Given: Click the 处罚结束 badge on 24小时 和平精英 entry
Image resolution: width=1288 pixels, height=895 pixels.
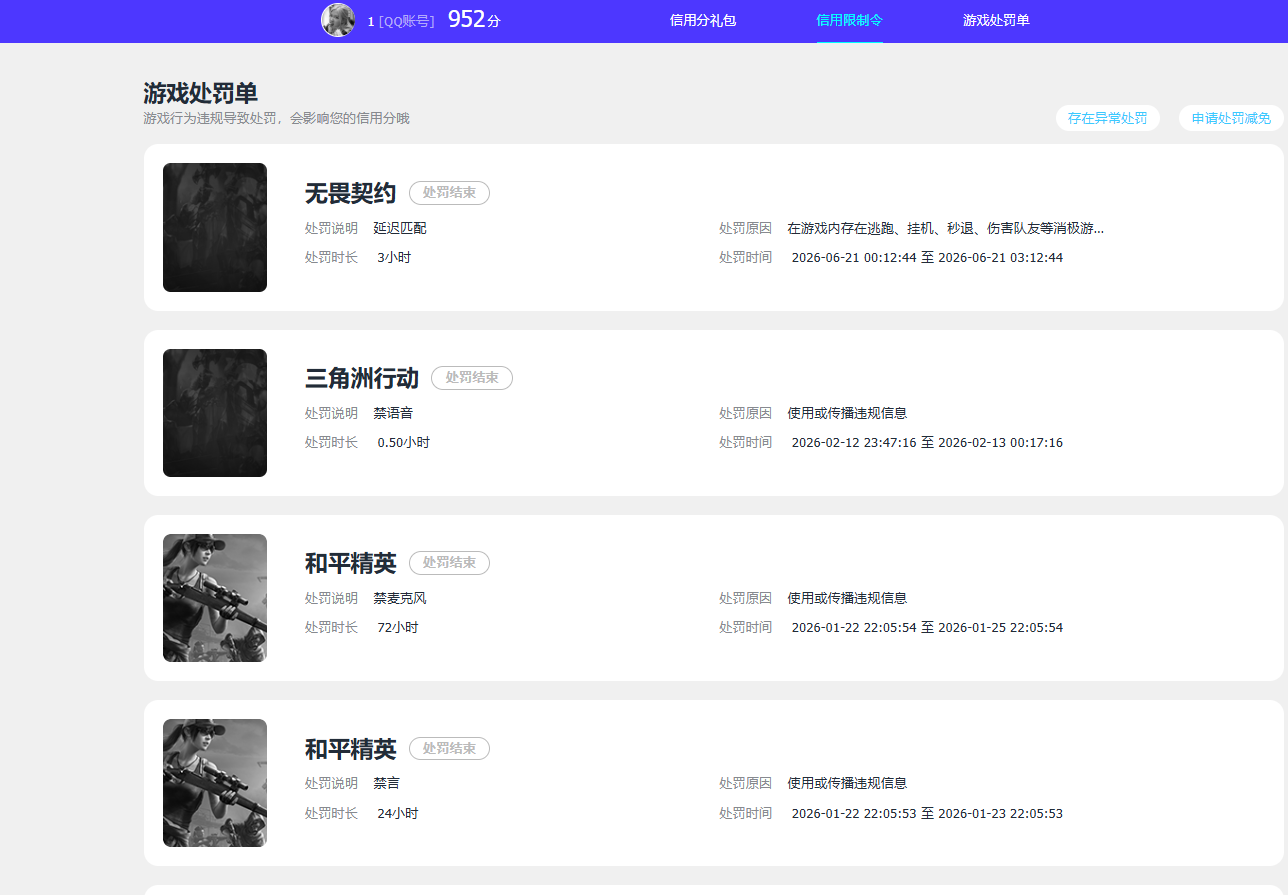Looking at the screenshot, I should click(x=449, y=748).
